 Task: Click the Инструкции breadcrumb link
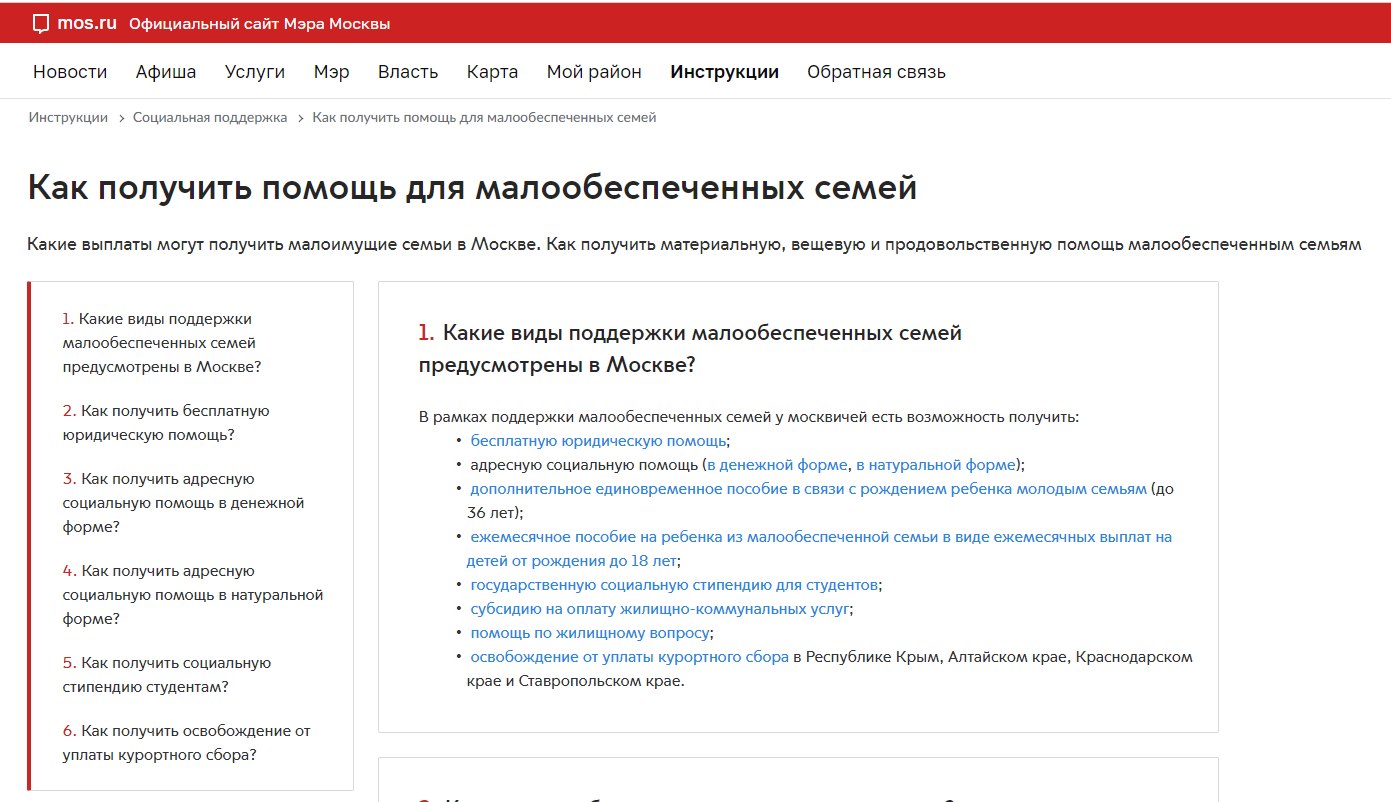pyautogui.click(x=68, y=117)
